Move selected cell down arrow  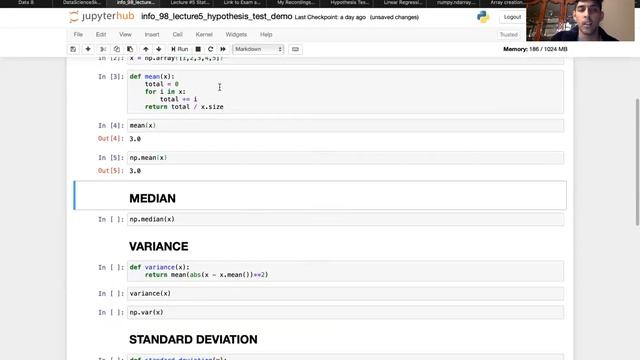[159, 49]
